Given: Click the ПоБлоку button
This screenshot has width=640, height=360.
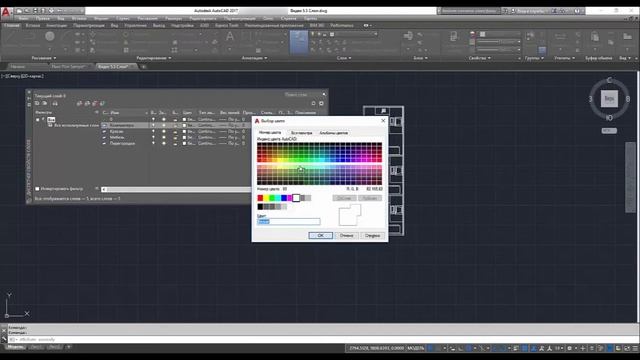Looking at the screenshot, I should click(x=370, y=198).
